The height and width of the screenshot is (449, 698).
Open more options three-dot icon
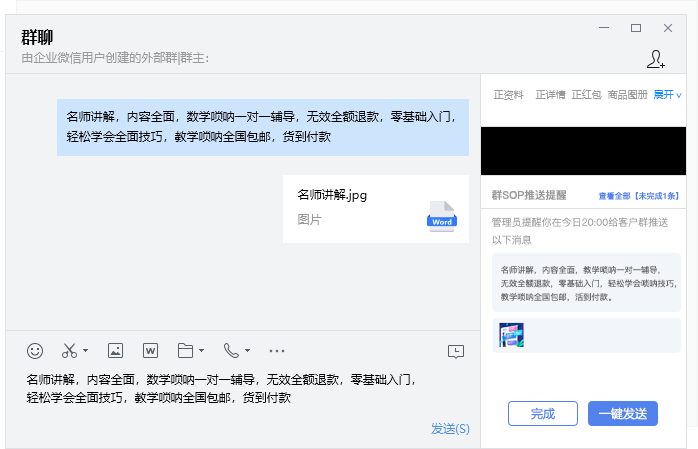[x=277, y=351]
